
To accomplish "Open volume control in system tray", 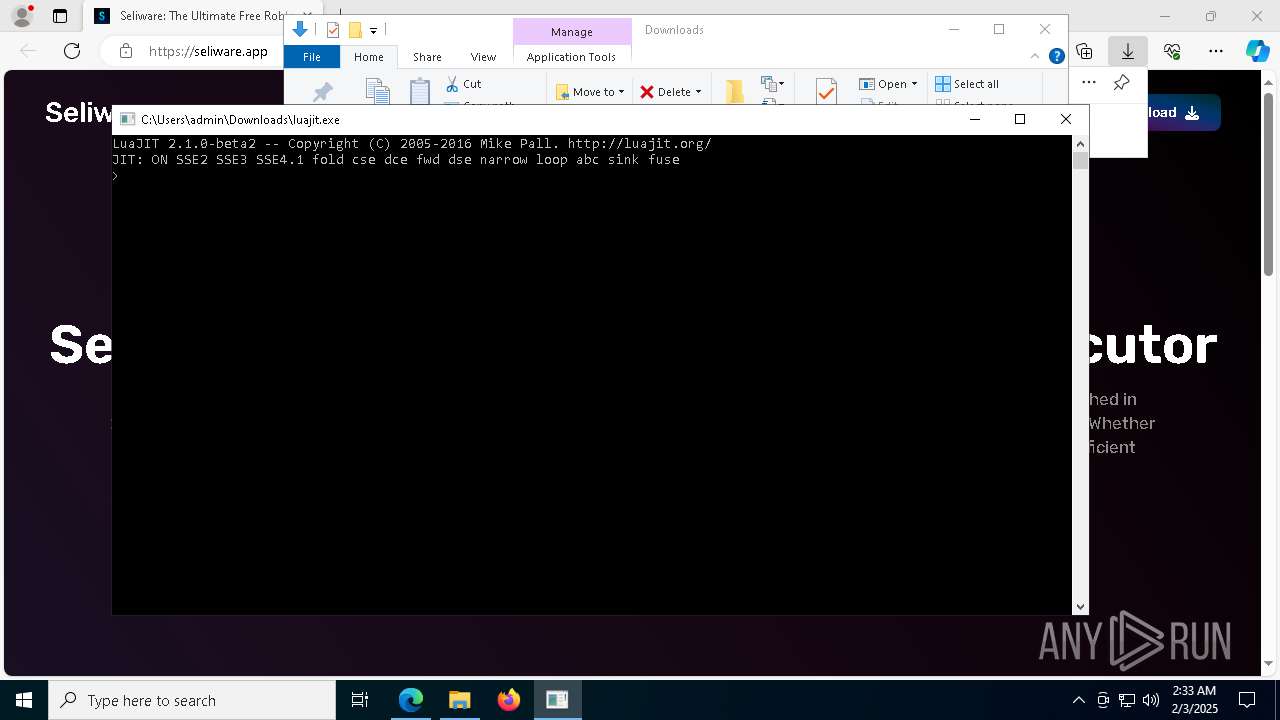I will click(x=1151, y=700).
